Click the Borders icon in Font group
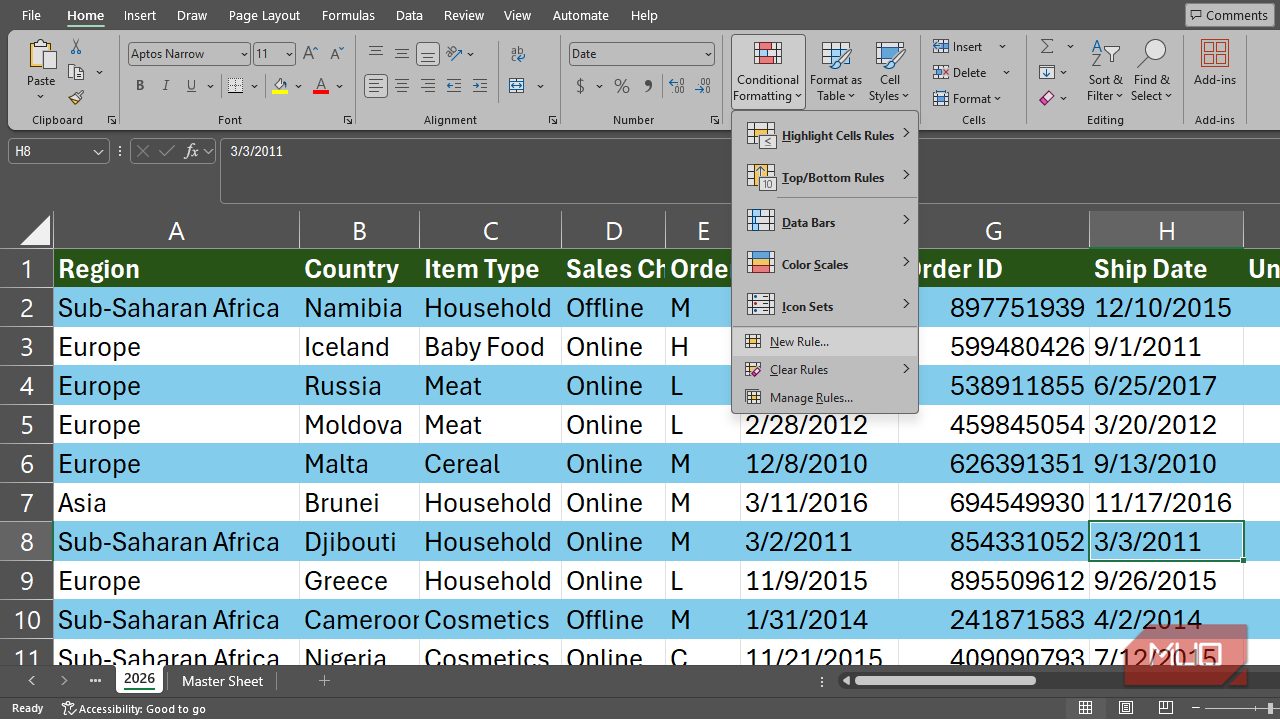 (x=234, y=86)
